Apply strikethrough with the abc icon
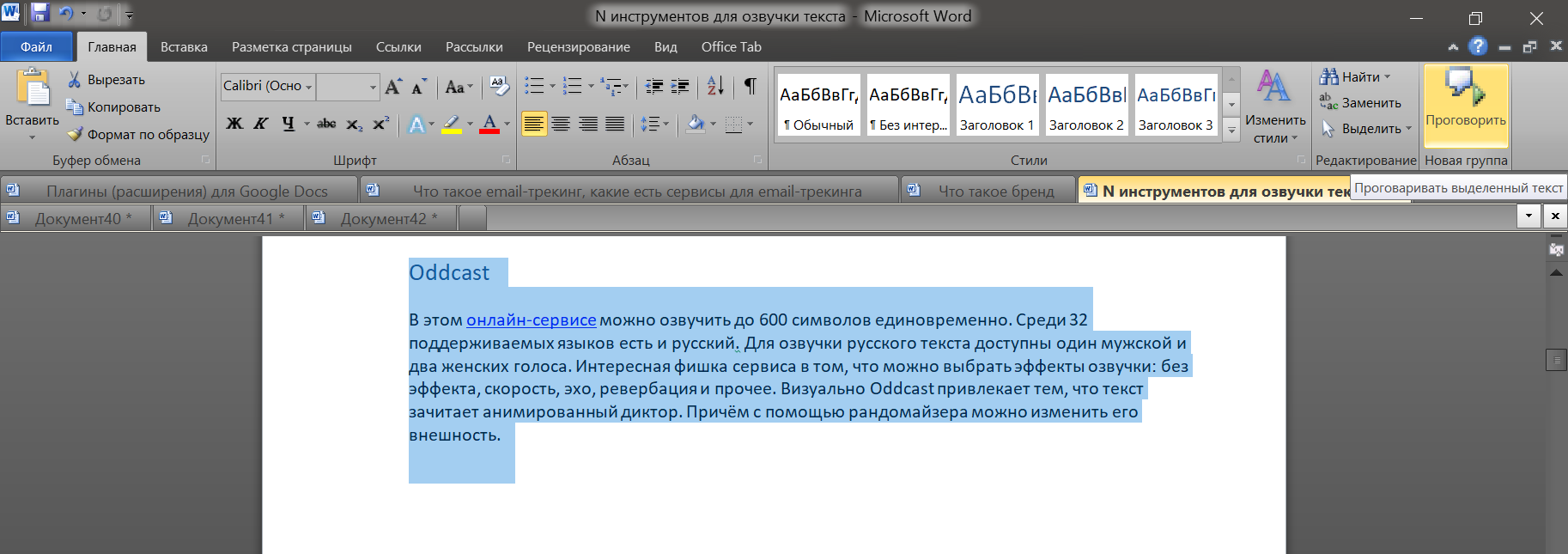The height and width of the screenshot is (554, 1568). [x=326, y=124]
